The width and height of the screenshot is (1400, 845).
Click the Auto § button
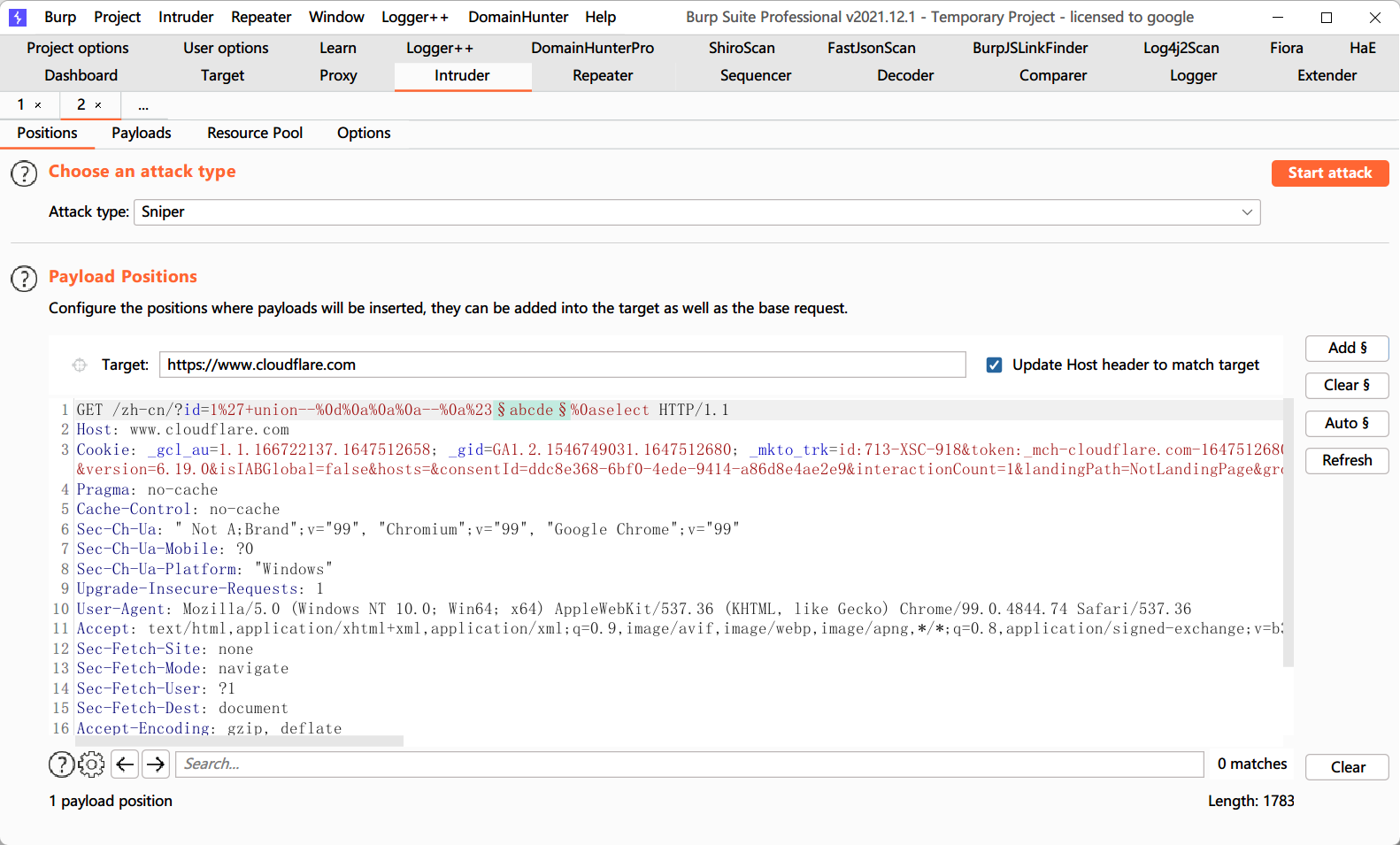(x=1347, y=424)
